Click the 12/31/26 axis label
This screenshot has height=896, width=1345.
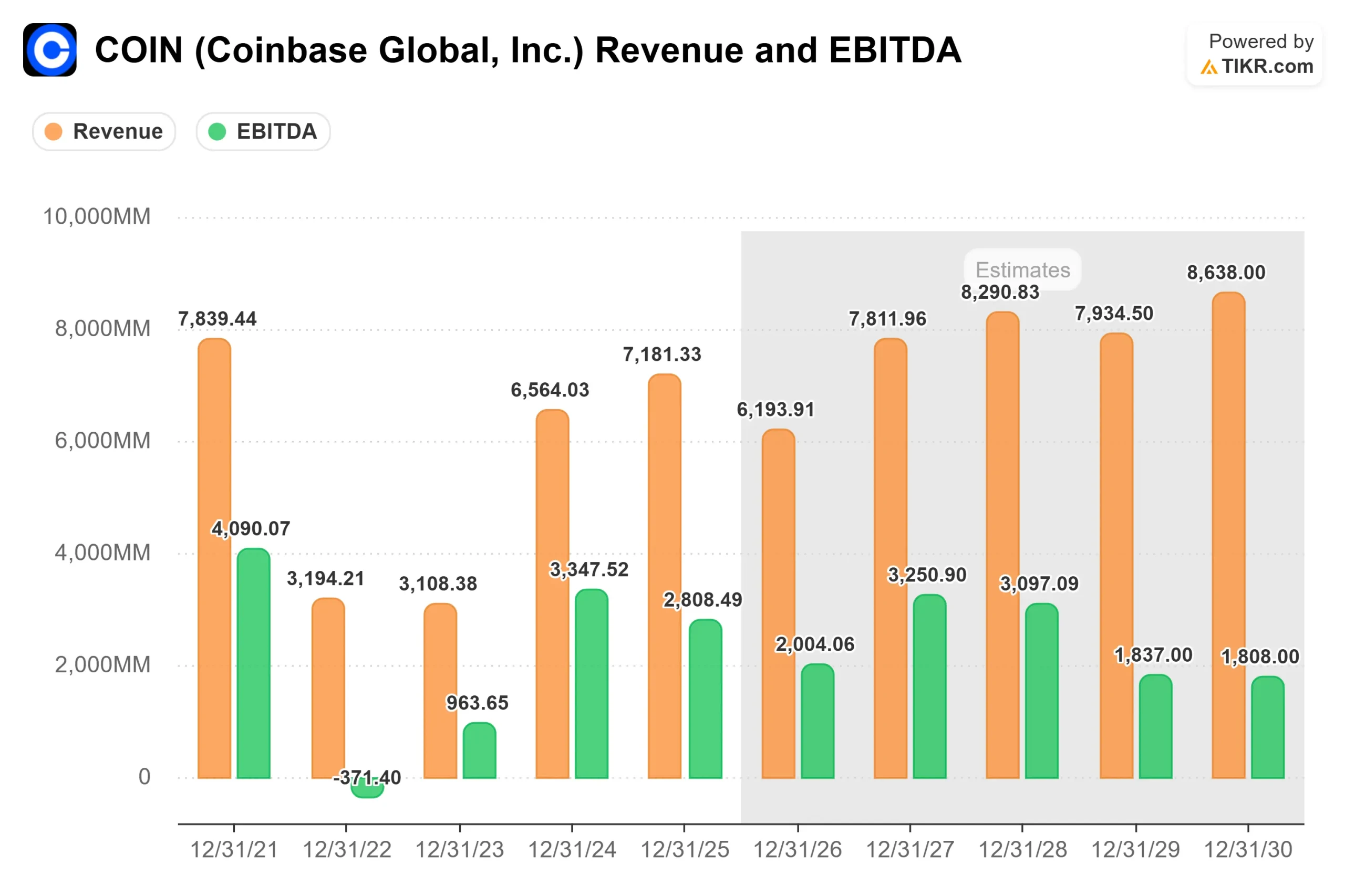(798, 850)
